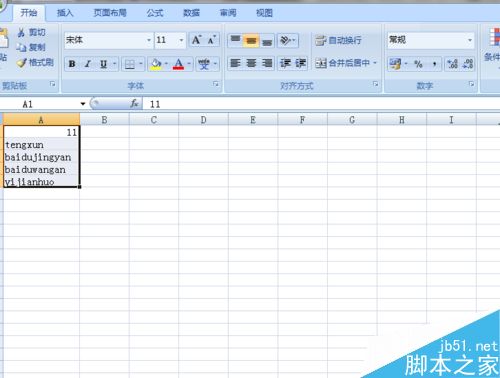Click the insert function fx button

tap(134, 104)
